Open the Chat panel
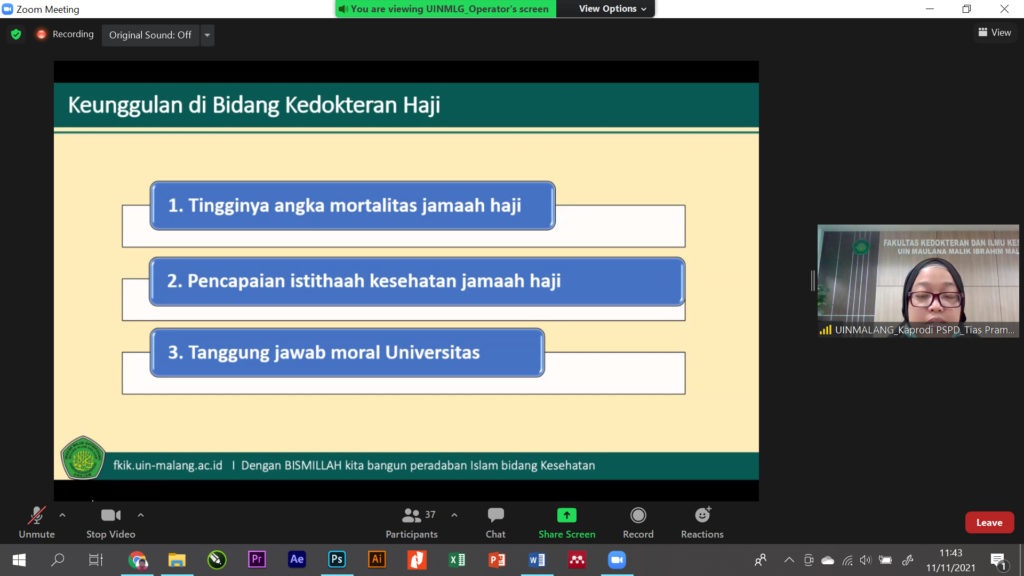 495,522
